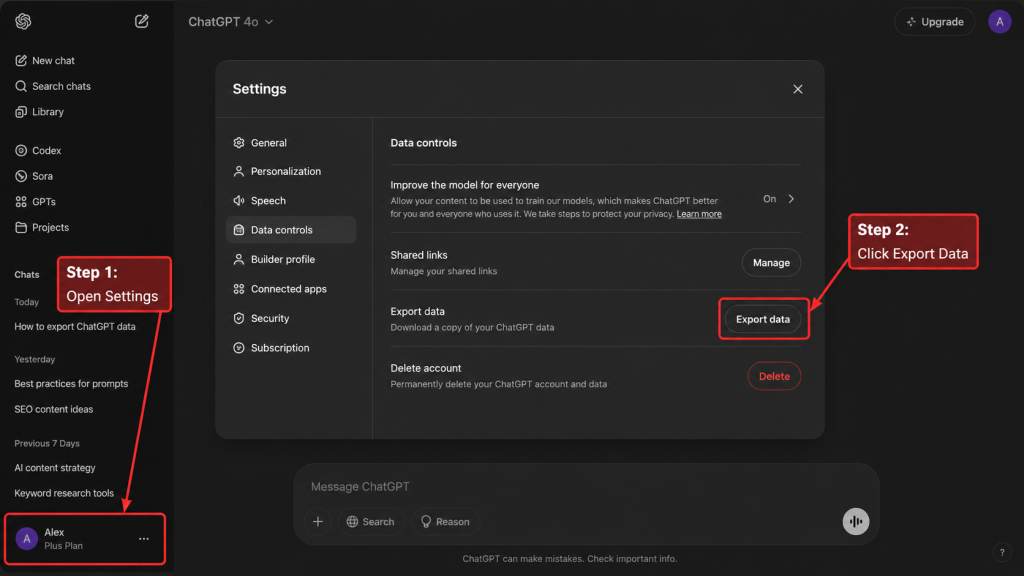
Task: Open the three-dot menu beside Alex
Action: point(144,539)
